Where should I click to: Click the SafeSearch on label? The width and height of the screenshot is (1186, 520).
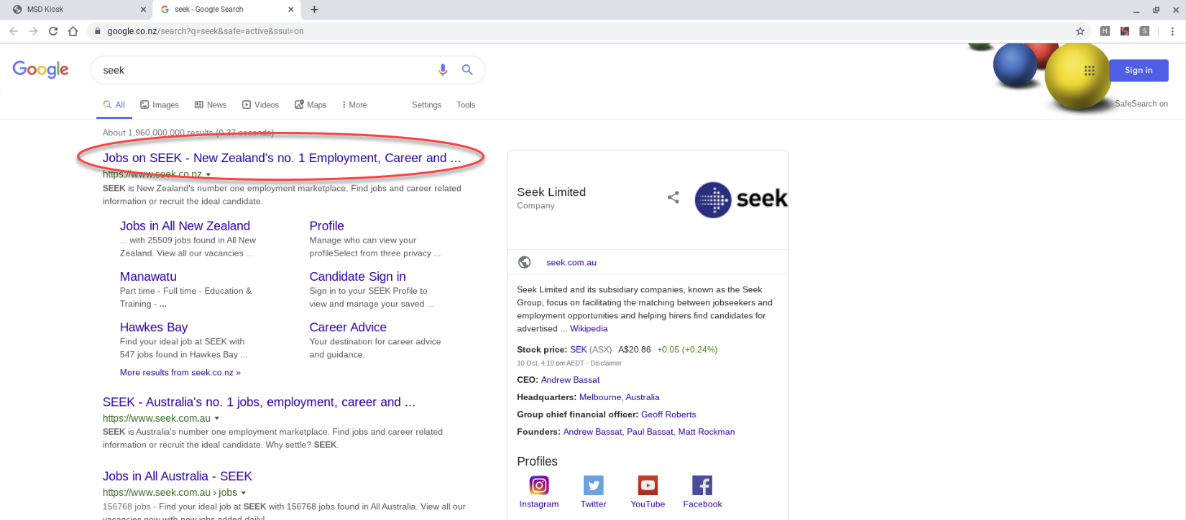(1141, 104)
